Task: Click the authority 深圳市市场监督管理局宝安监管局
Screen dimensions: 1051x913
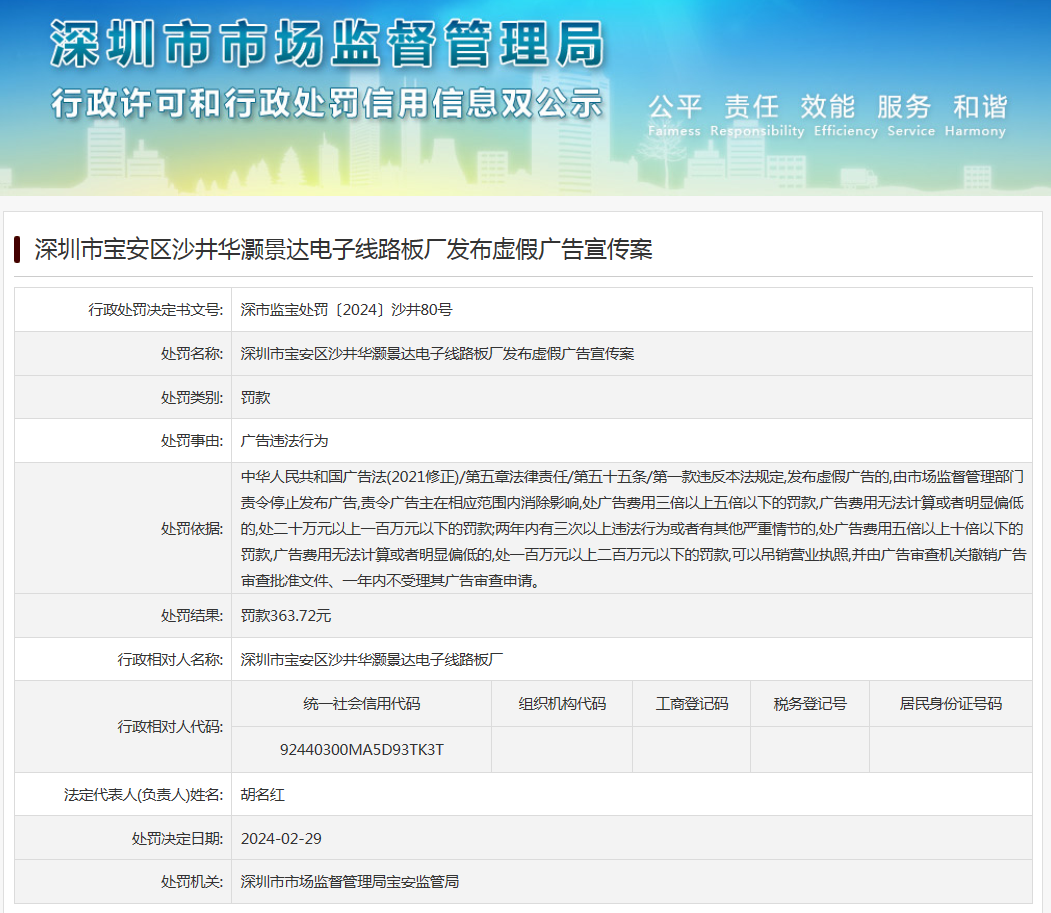Action: (350, 882)
